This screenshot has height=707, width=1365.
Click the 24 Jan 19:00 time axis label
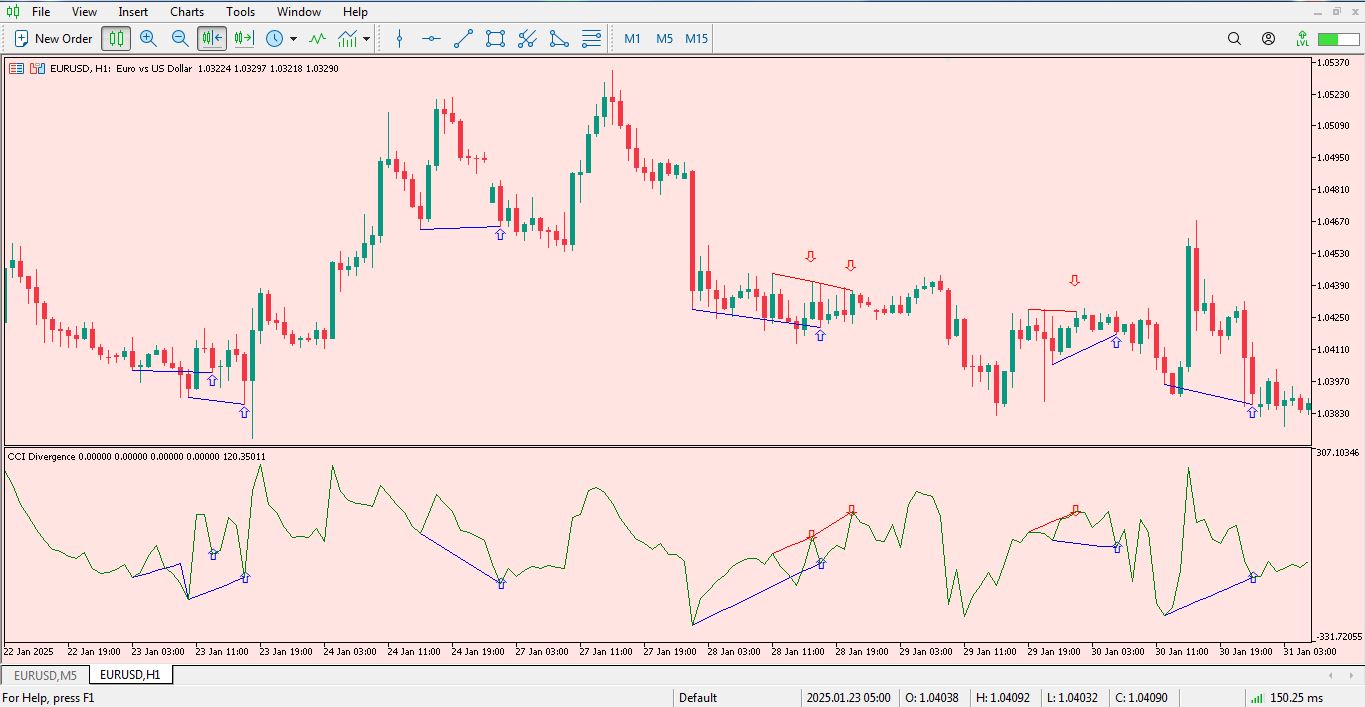coord(478,652)
